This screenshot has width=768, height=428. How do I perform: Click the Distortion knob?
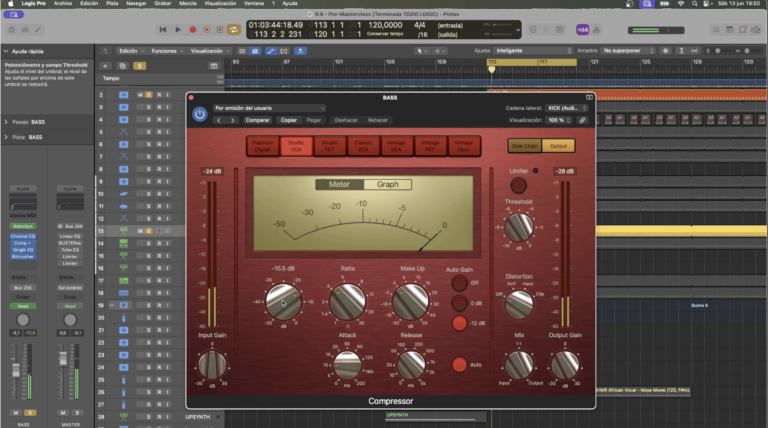click(x=519, y=305)
